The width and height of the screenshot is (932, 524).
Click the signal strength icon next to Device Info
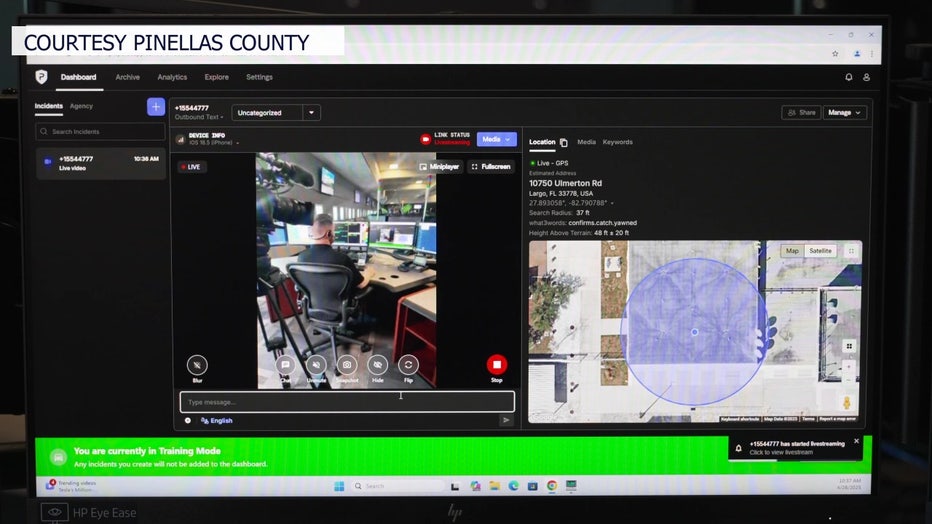[180, 140]
